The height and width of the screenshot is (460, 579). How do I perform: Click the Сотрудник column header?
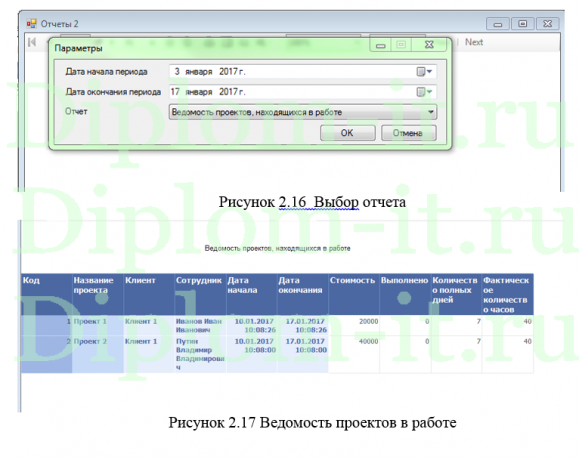(200, 294)
